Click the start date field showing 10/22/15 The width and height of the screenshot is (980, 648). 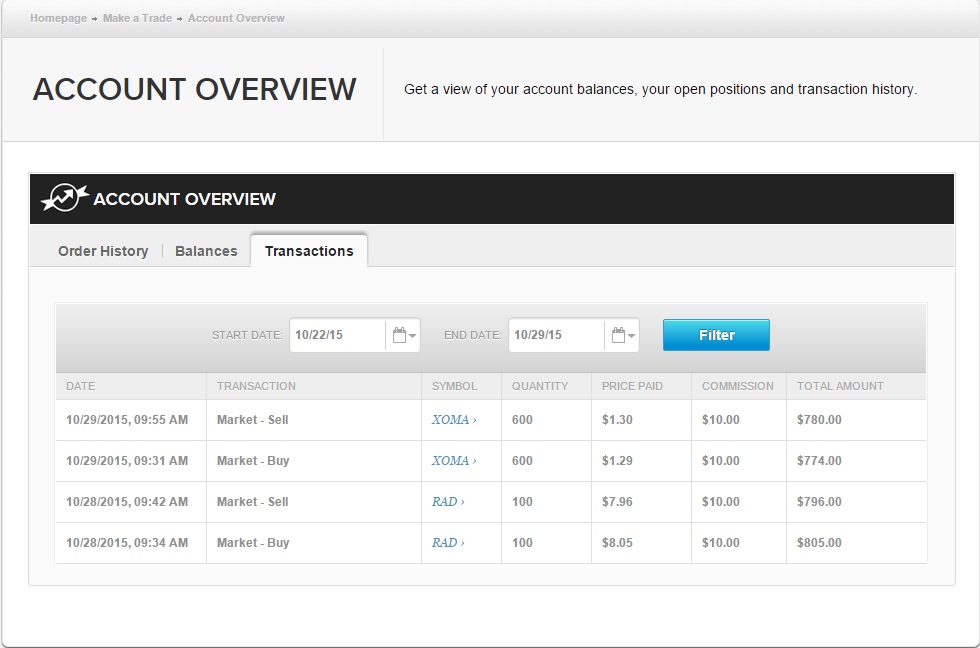pos(338,335)
